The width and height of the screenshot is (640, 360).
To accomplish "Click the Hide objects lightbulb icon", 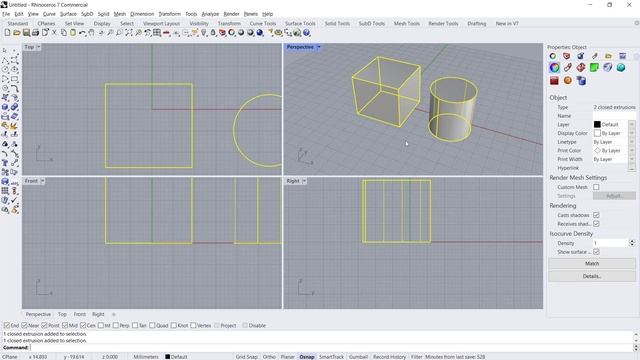I will [x=204, y=33].
